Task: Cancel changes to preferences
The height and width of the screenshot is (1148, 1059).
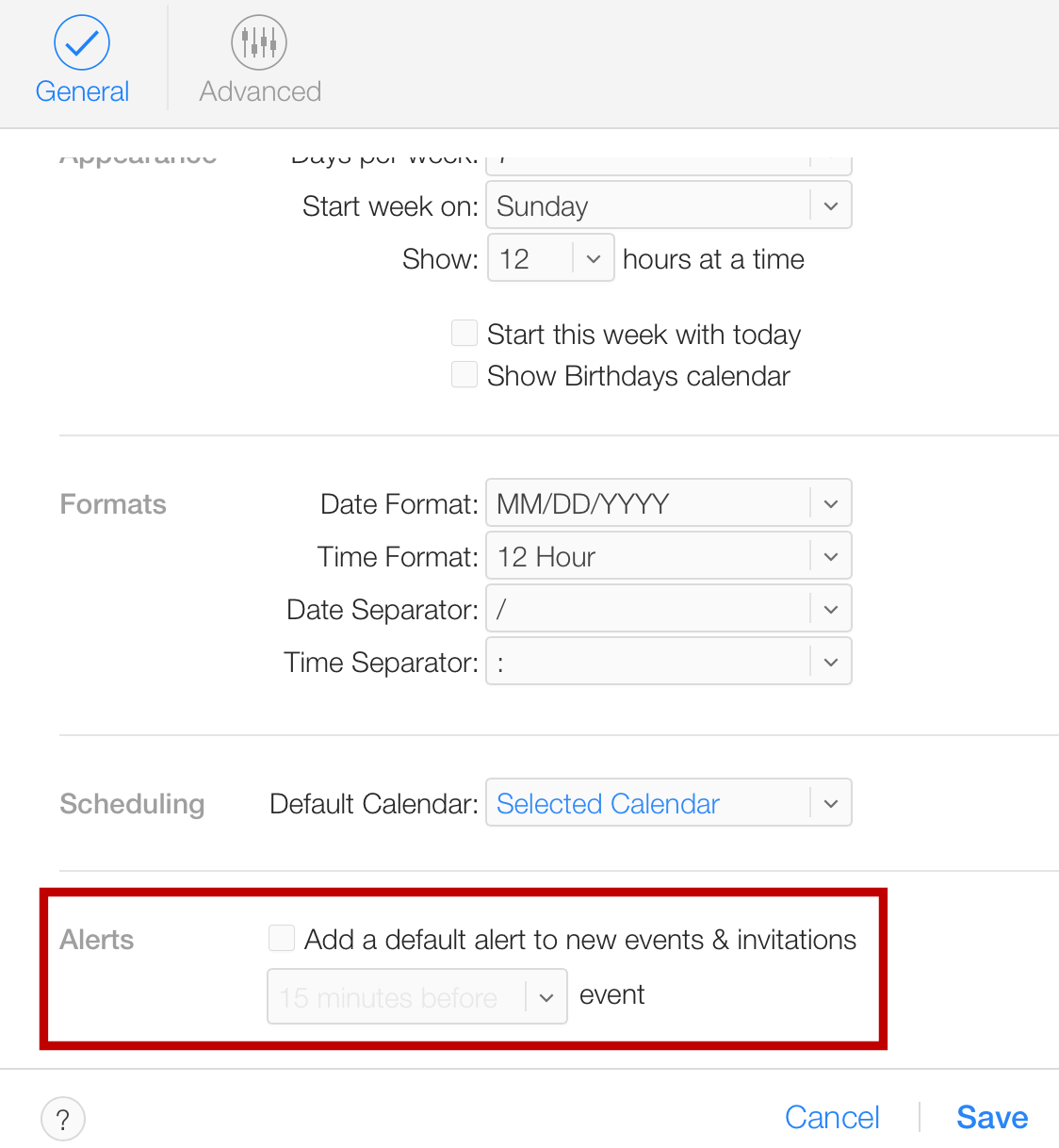Action: 832,1117
